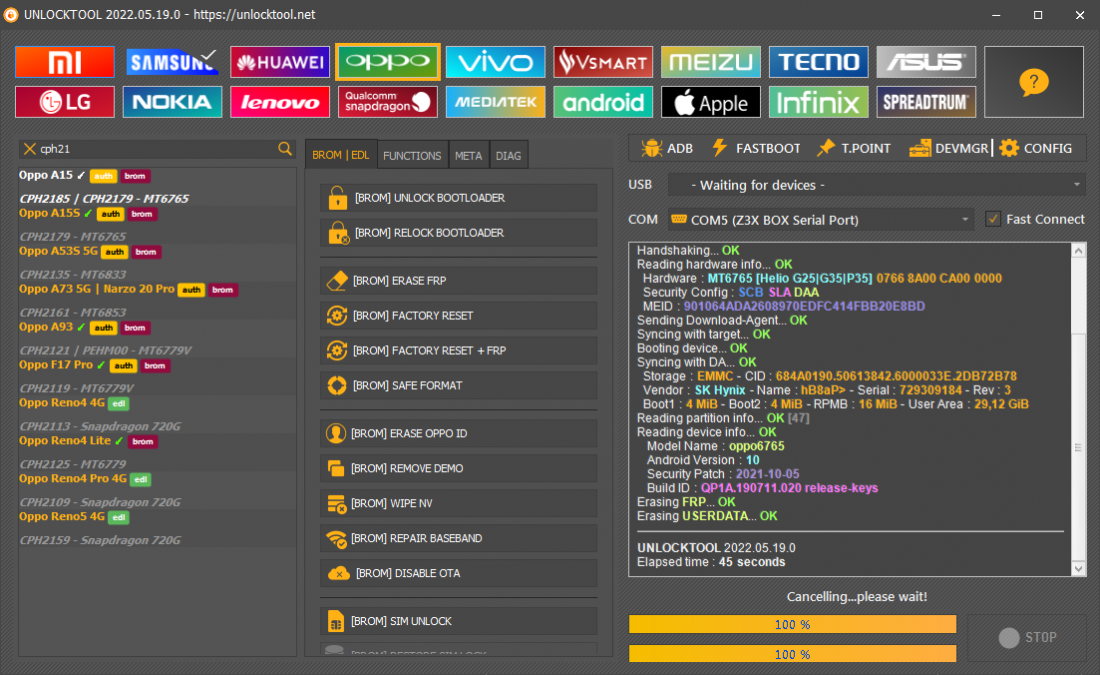Click the upper 100 % progress bar

pyautogui.click(x=793, y=624)
